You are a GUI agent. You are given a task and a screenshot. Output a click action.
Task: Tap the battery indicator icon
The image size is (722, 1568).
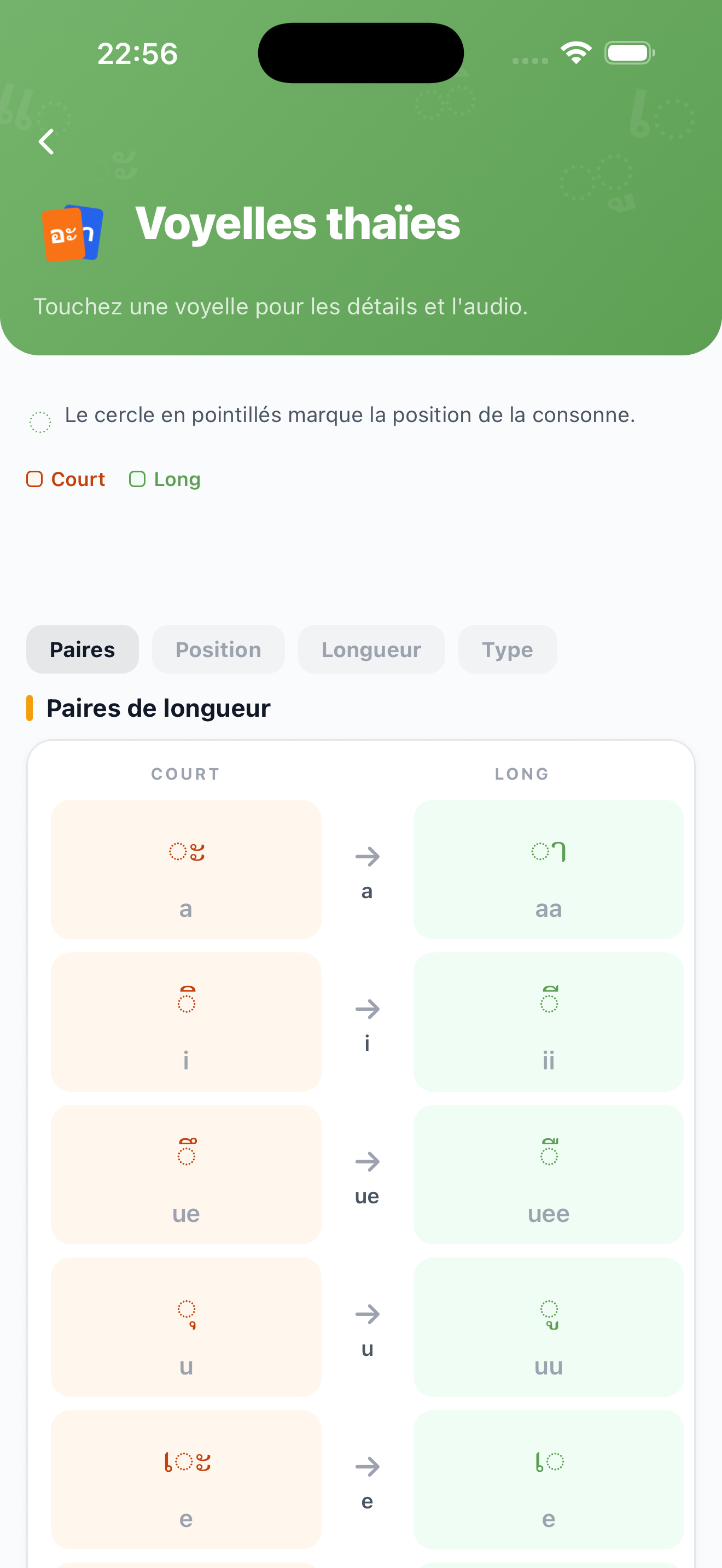pyautogui.click(x=630, y=53)
